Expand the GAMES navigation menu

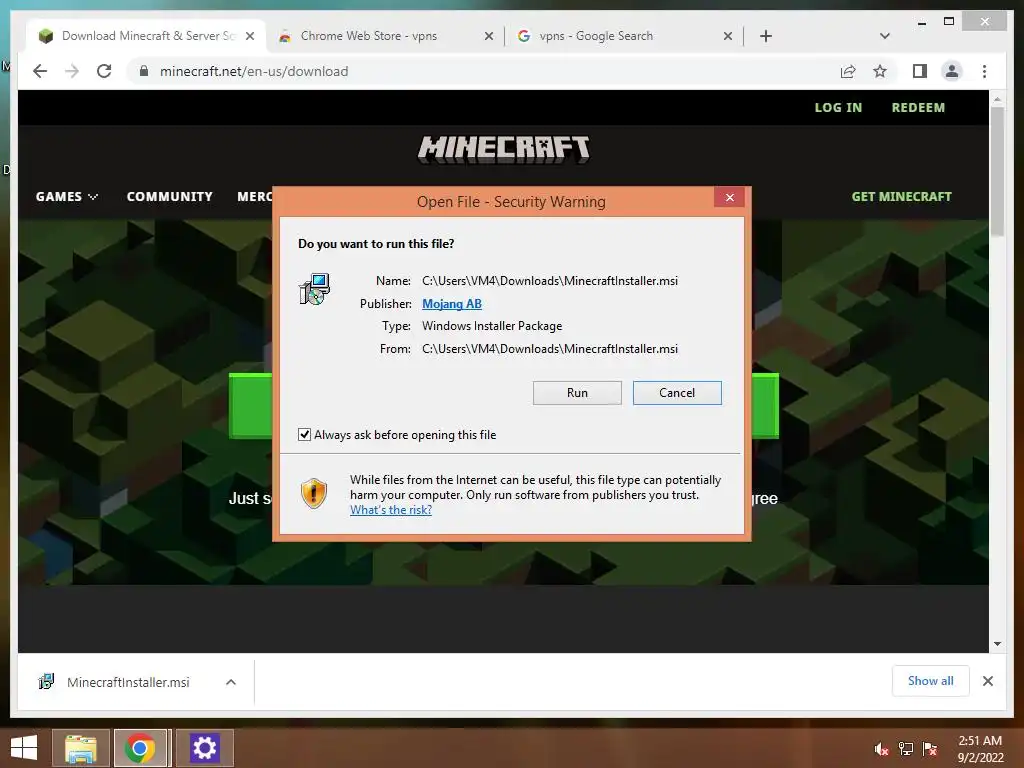[x=67, y=197]
